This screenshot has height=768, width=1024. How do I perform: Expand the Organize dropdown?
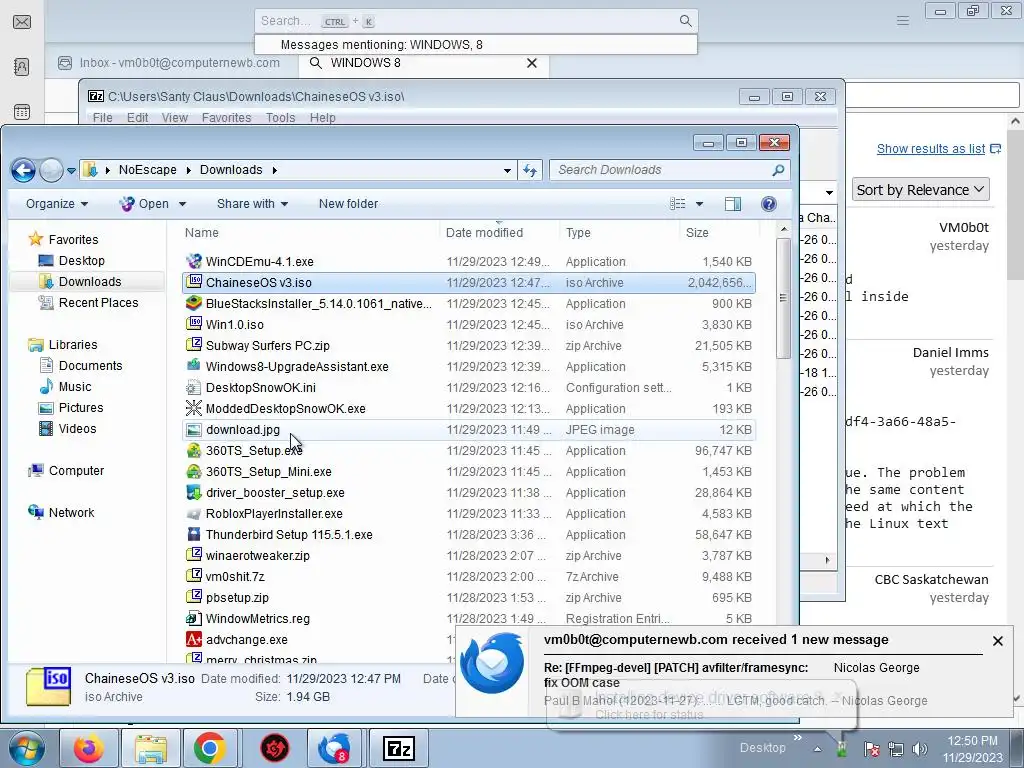coord(57,204)
